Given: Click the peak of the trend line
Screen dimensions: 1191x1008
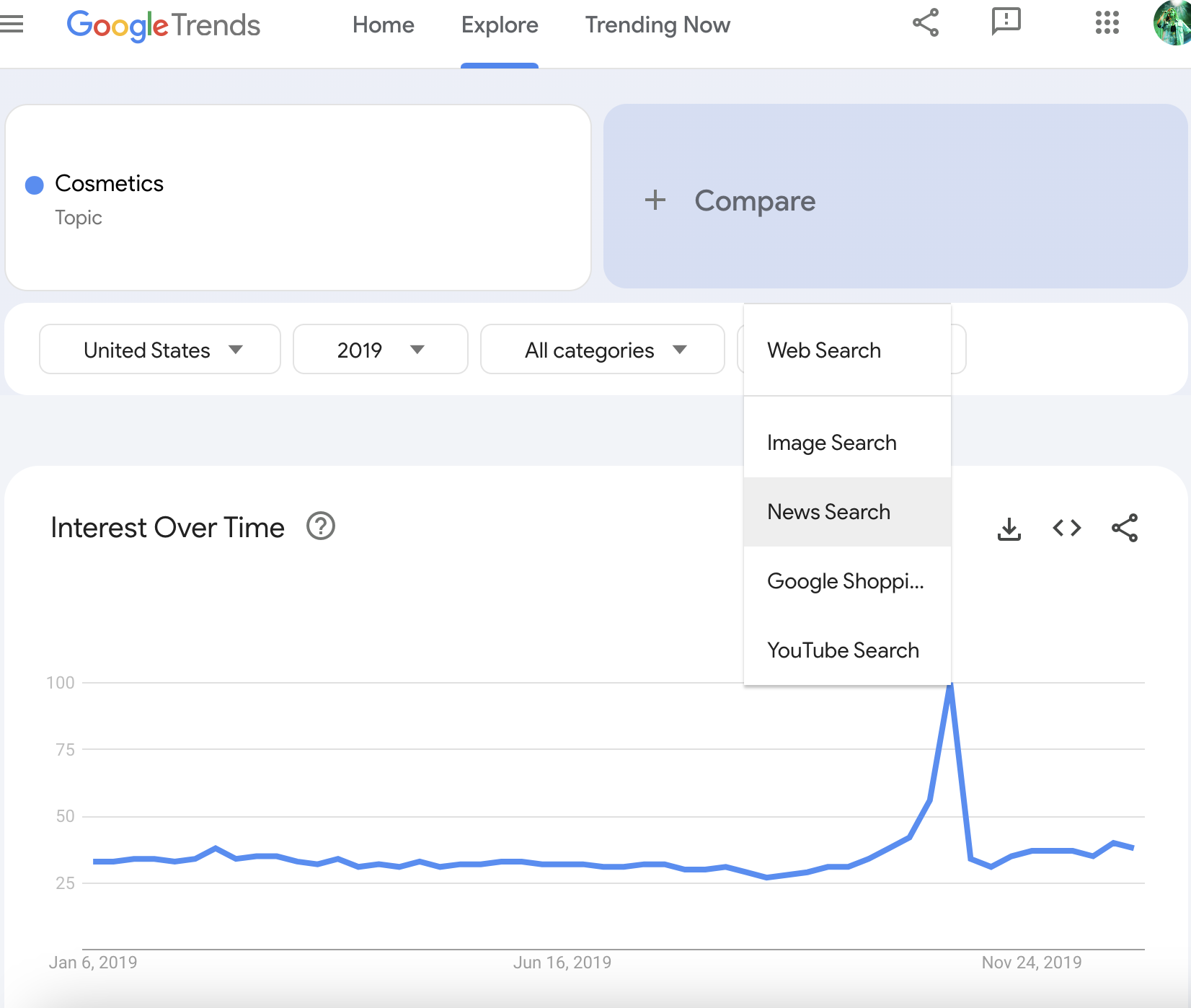Looking at the screenshot, I should tap(950, 685).
